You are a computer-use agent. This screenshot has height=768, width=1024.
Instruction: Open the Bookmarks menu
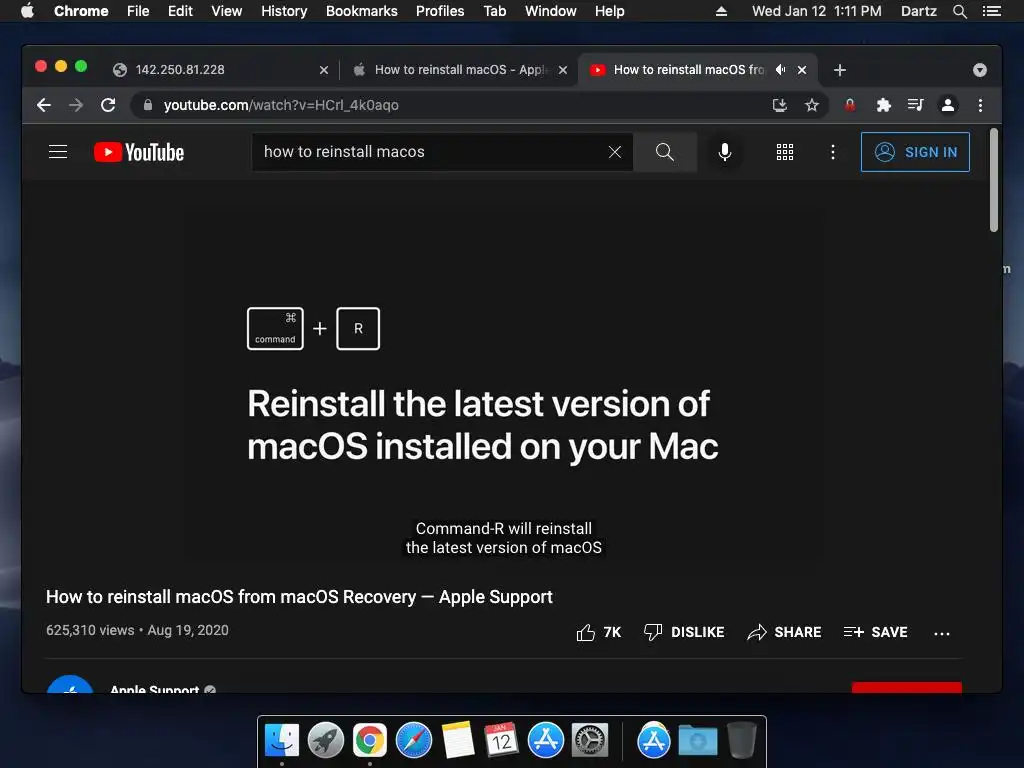[361, 11]
